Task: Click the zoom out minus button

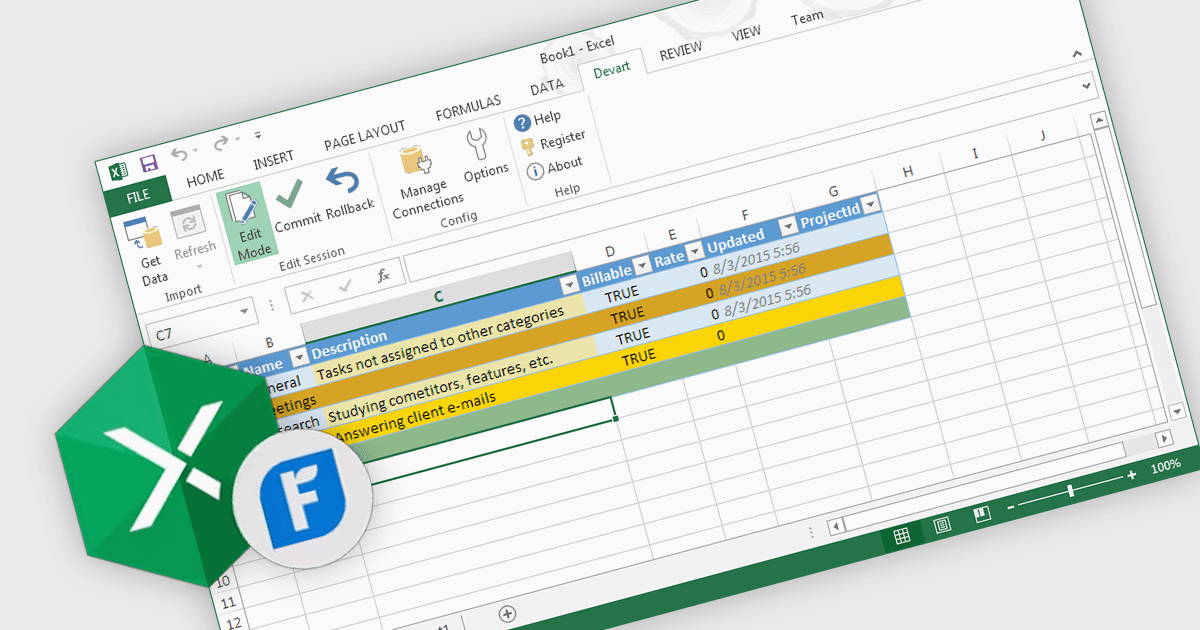Action: click(1010, 507)
